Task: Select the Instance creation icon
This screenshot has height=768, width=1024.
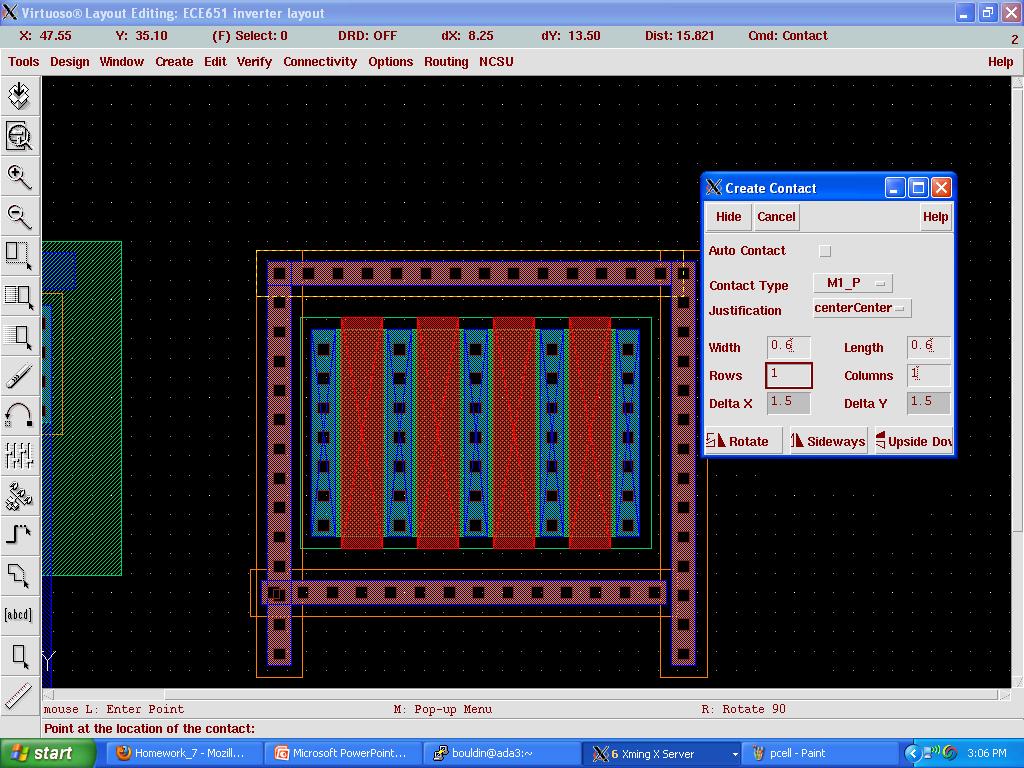Action: pos(20,495)
